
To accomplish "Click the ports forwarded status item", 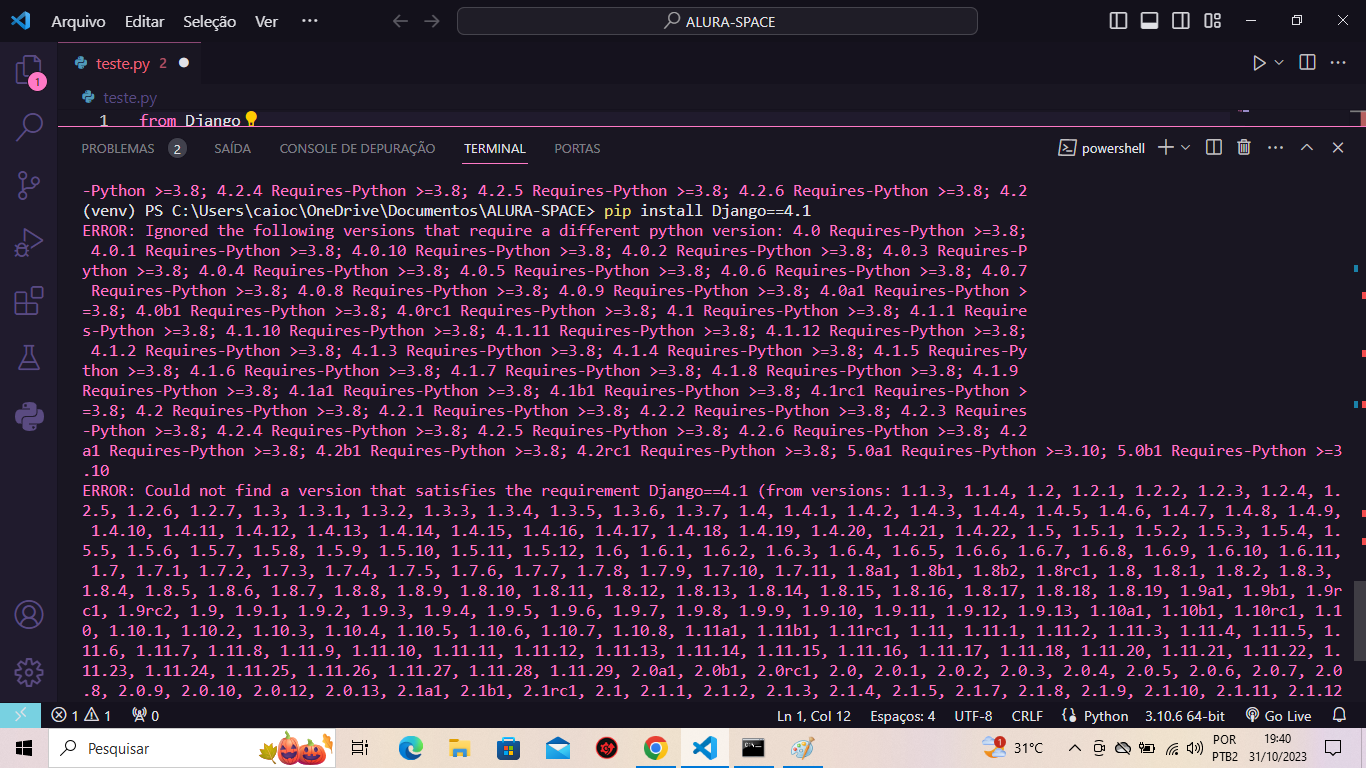I will [146, 716].
